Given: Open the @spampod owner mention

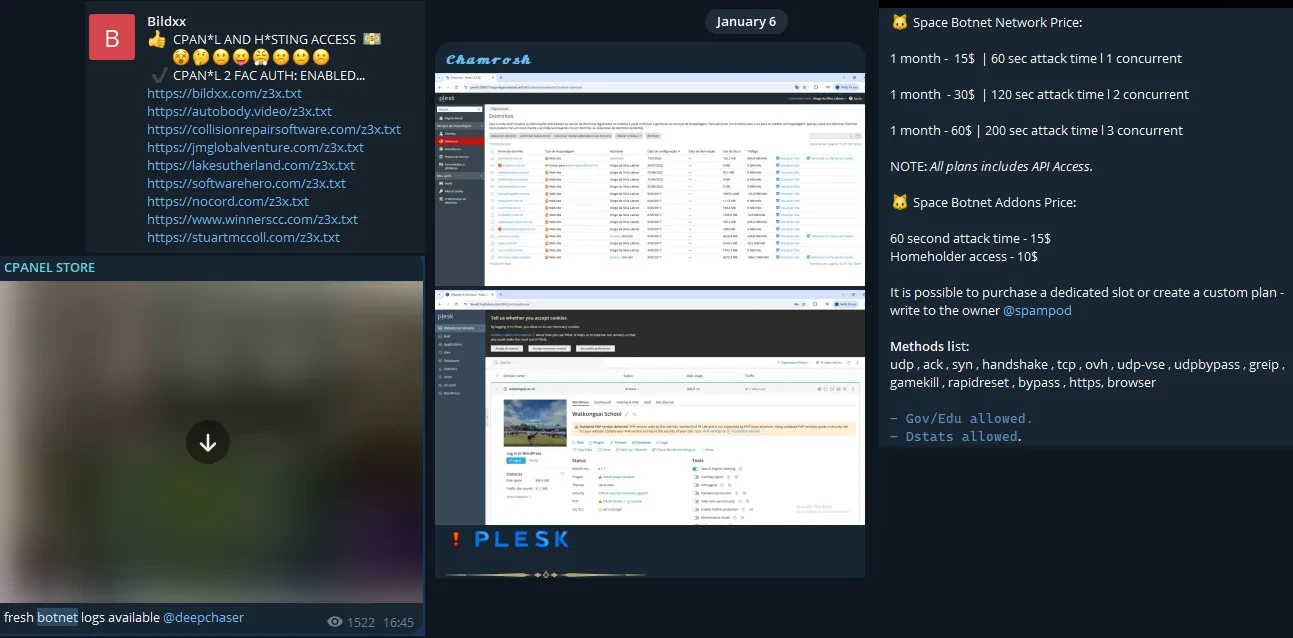Looking at the screenshot, I should 1037,311.
